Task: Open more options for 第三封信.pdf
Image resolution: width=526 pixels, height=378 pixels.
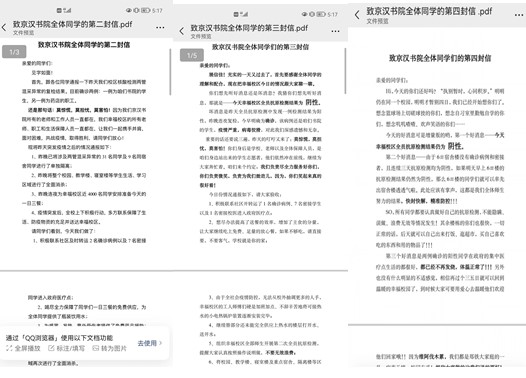Action: tap(335, 31)
